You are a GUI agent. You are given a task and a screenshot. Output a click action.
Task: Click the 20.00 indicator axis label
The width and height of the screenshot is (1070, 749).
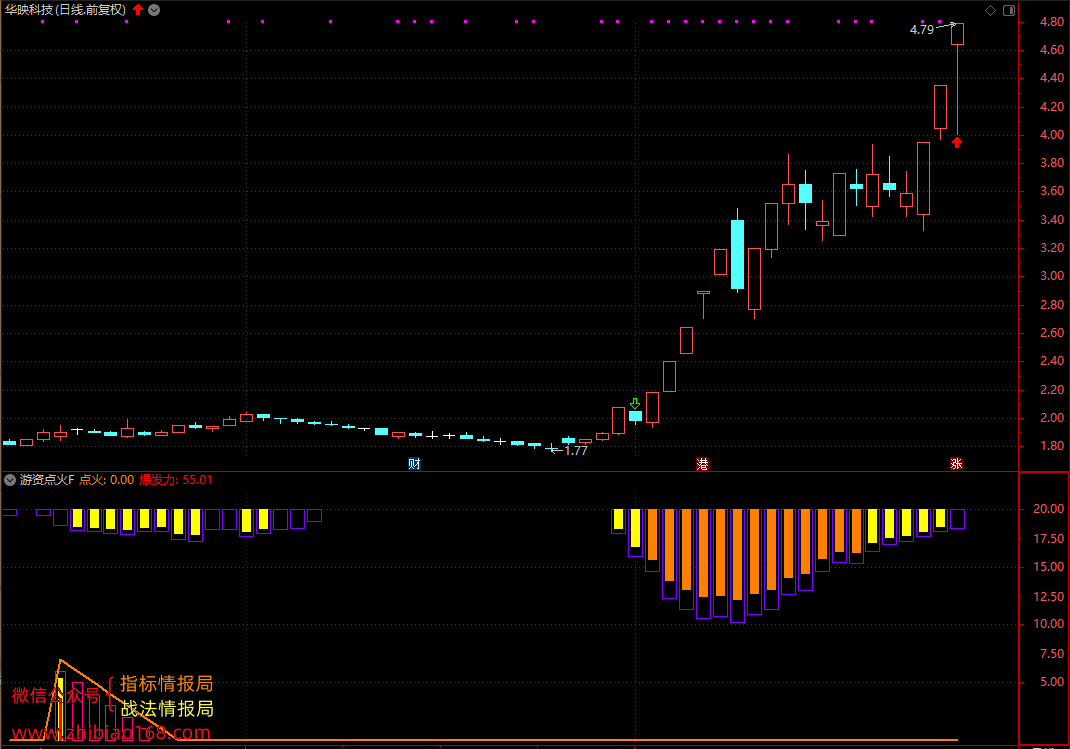point(1048,509)
